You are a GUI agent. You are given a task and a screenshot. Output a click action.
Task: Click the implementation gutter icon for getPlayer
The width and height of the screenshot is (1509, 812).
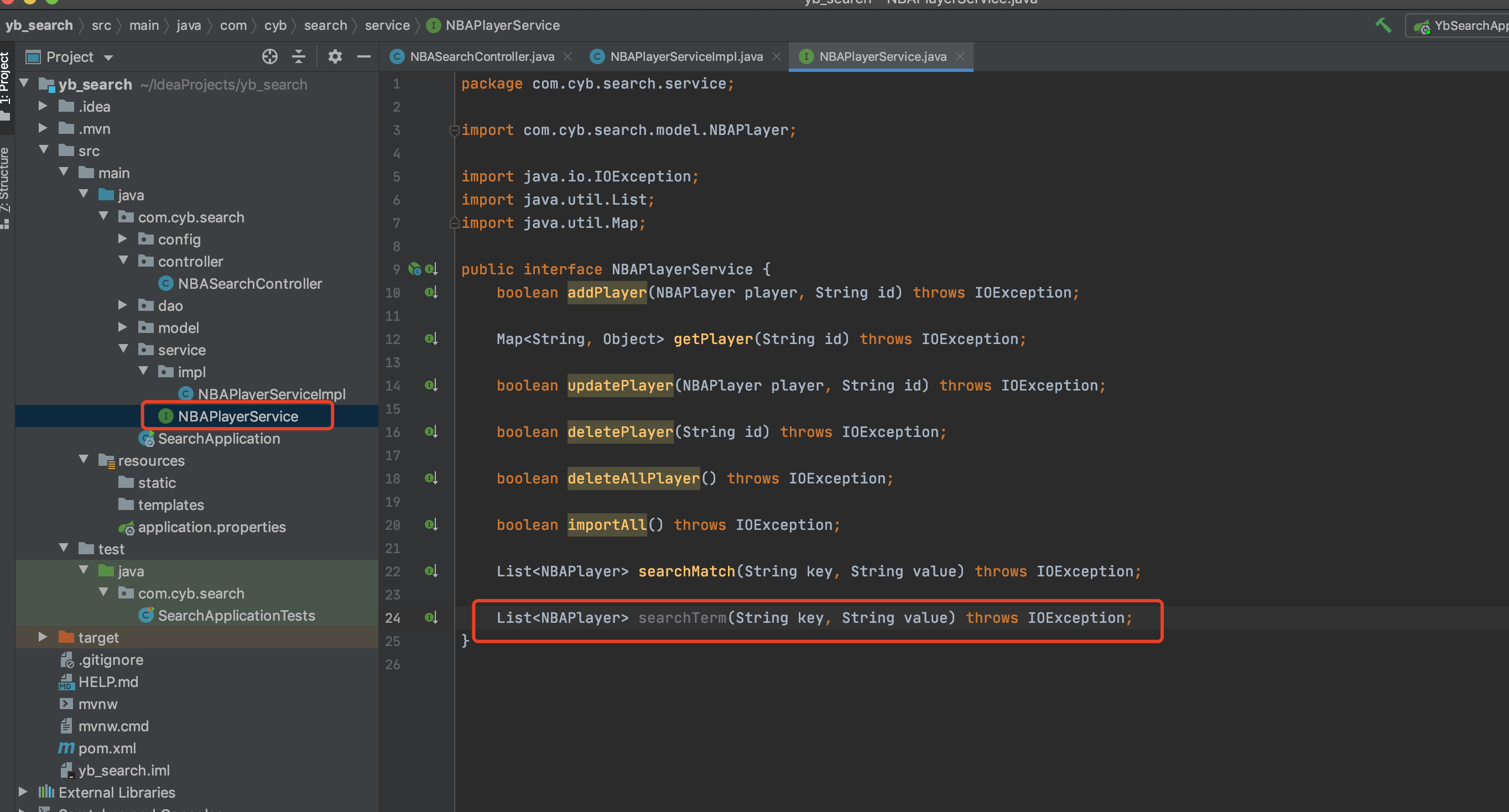(x=431, y=339)
